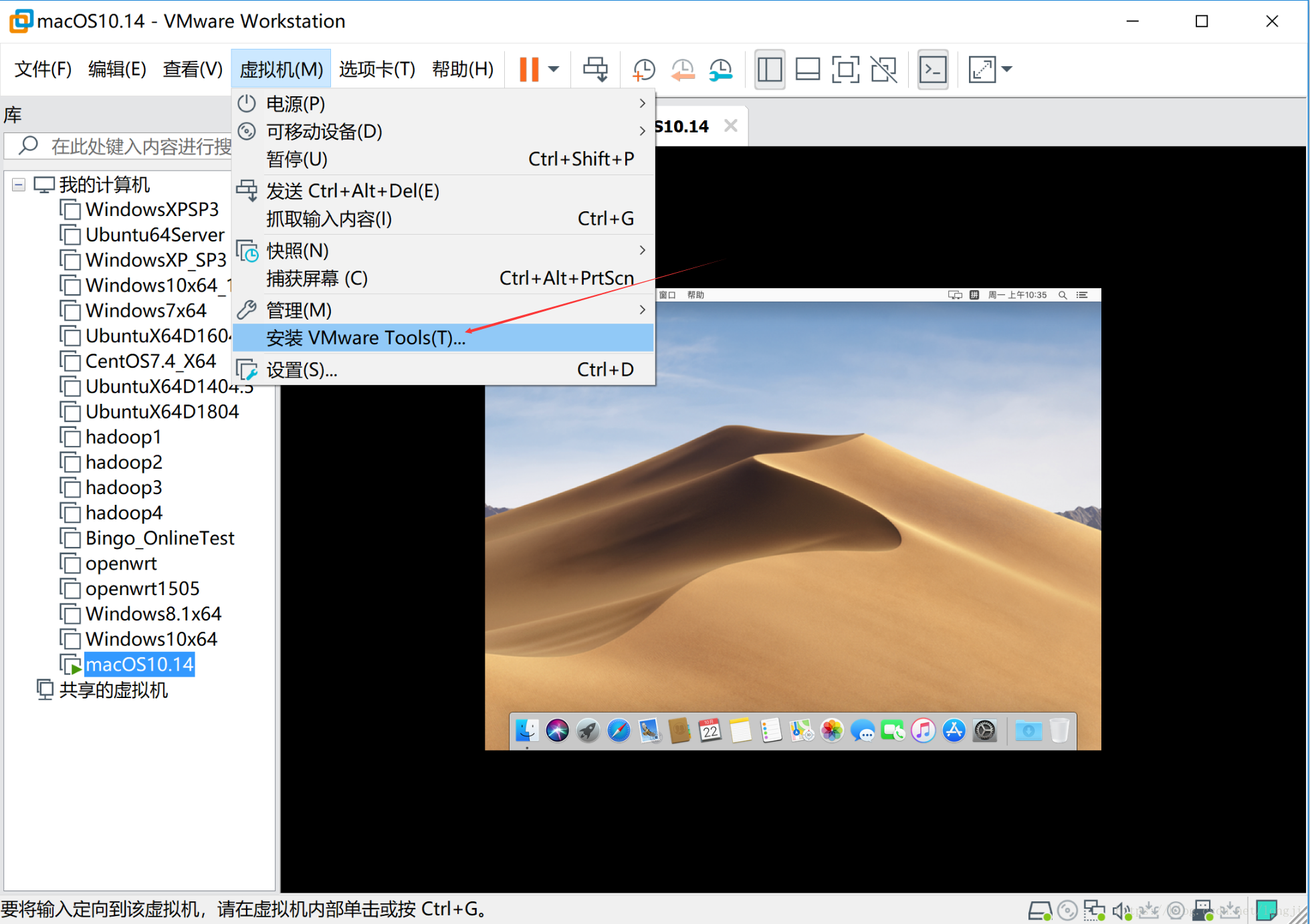The image size is (1310, 924).
Task: Toggle the thumbnail bar view icon
Action: click(808, 69)
